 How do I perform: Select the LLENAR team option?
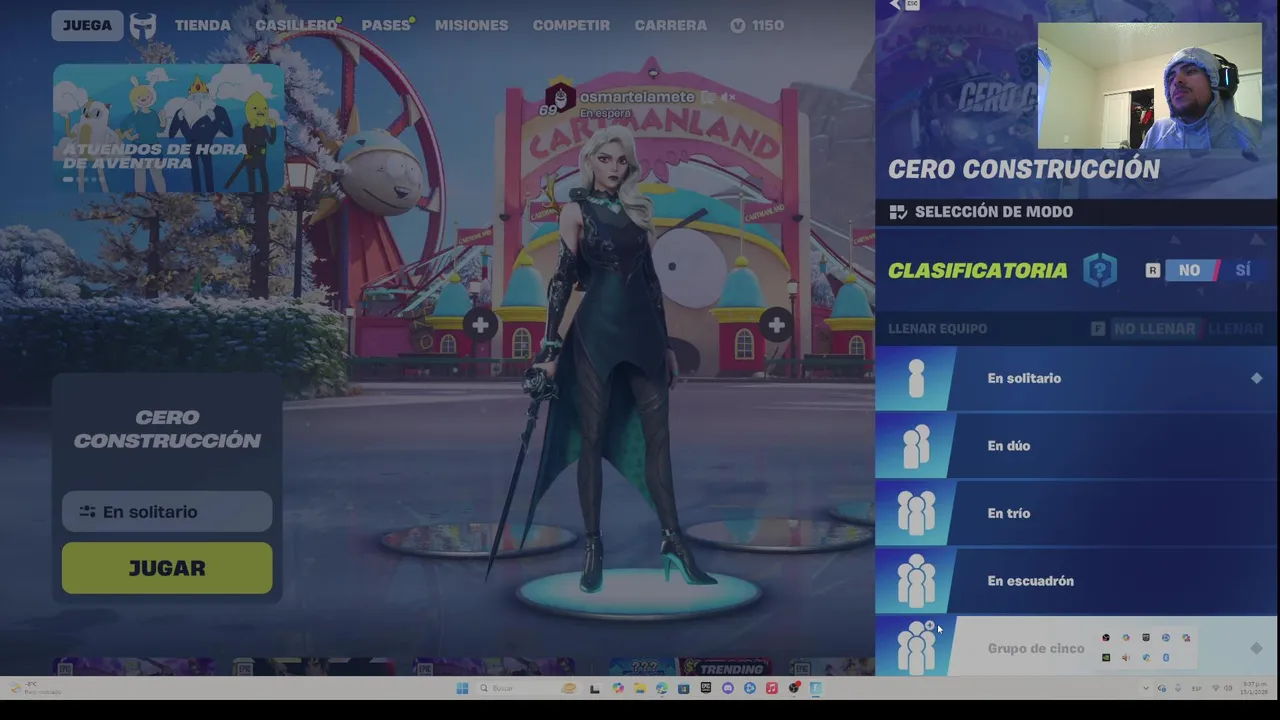point(1236,328)
